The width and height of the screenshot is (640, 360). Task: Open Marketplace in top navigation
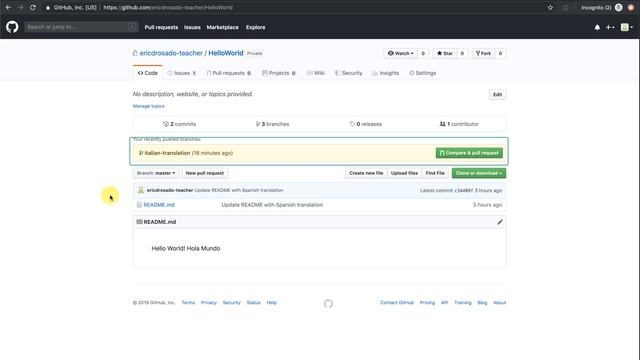pos(222,27)
